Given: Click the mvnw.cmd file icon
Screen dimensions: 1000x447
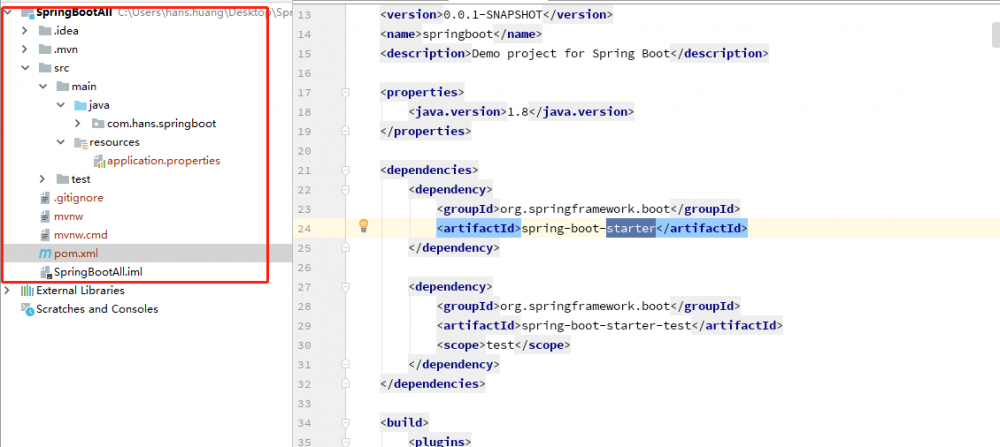Looking at the screenshot, I should 45,235.
